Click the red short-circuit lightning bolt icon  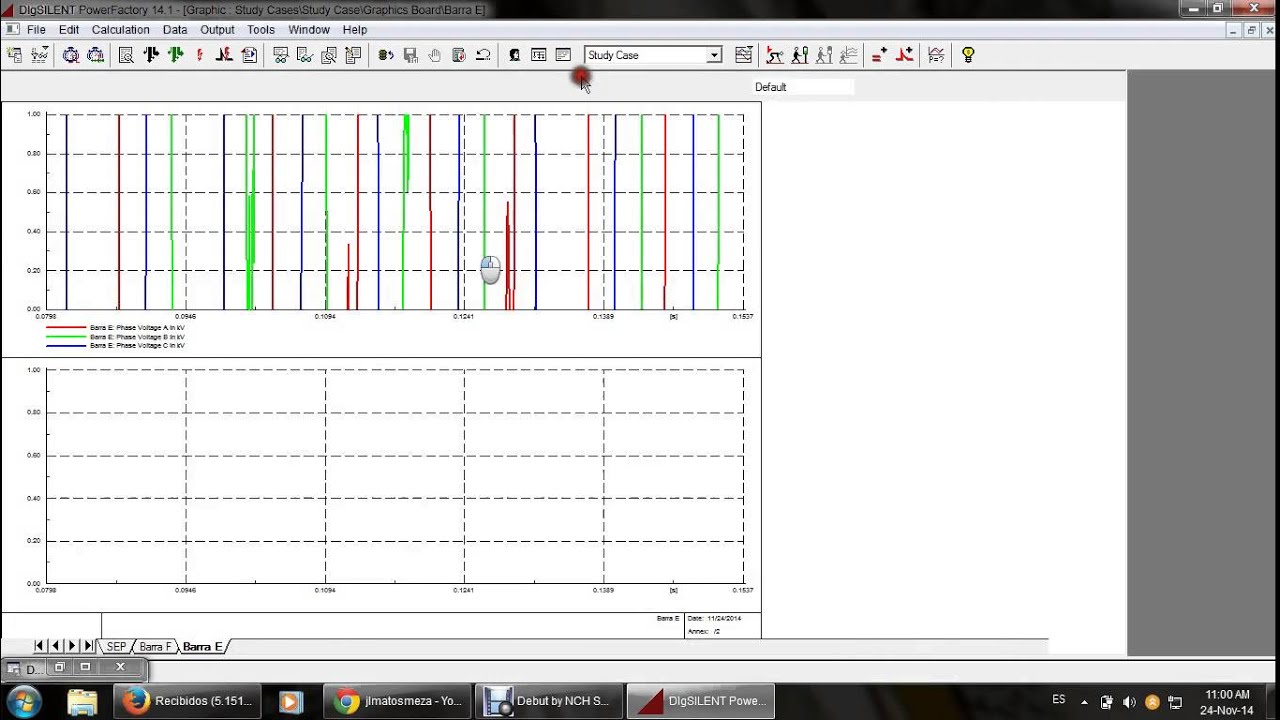200,55
